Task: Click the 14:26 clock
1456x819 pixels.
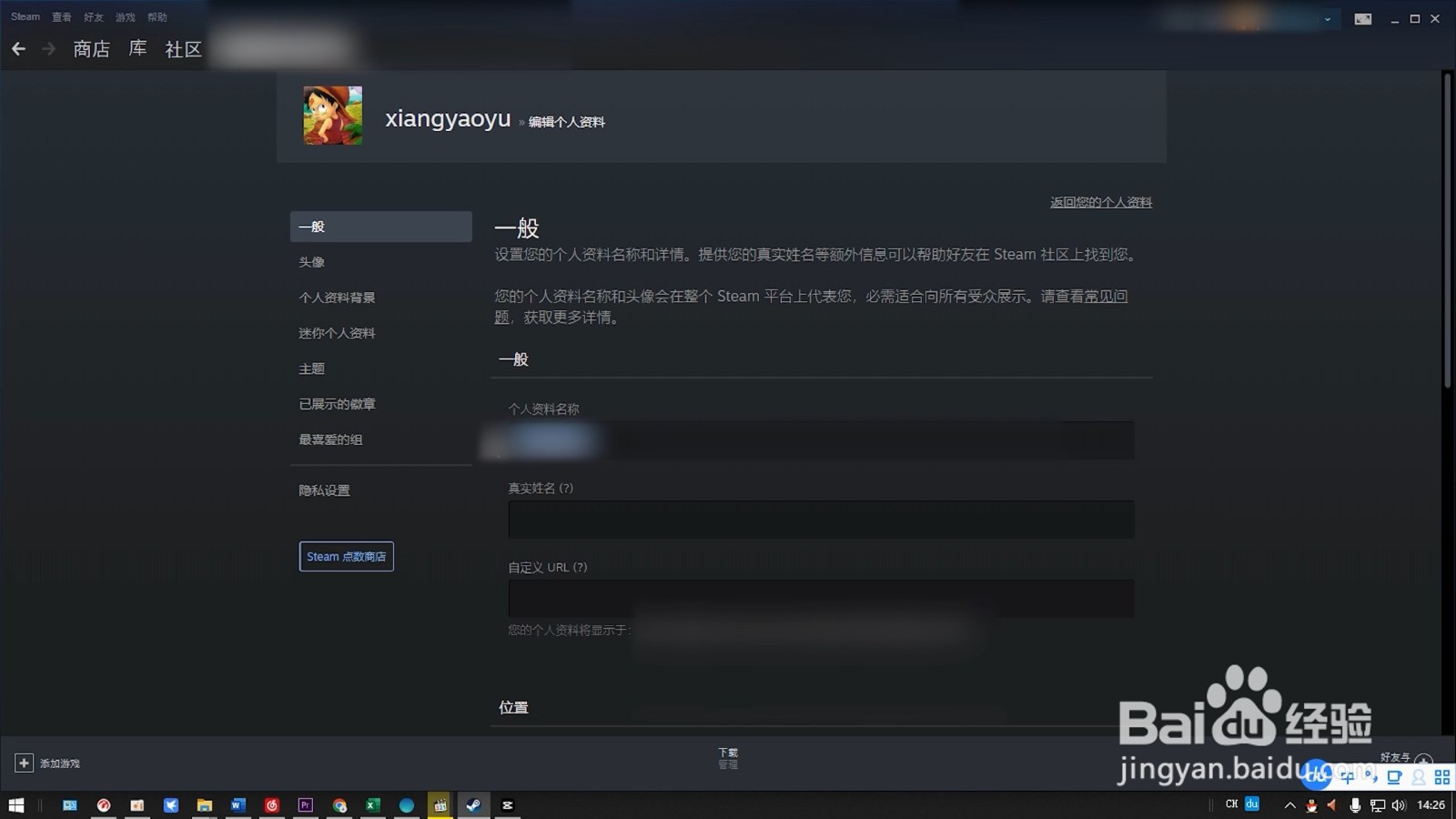Action: click(x=1431, y=805)
